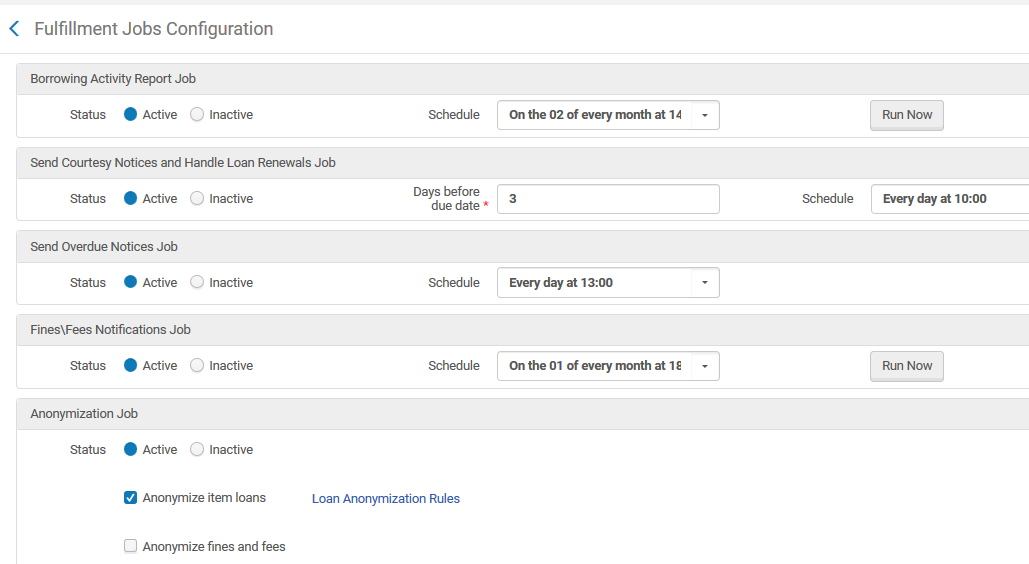This screenshot has height=564, width=1029.
Task: Select Active for Courtesy Notices Job
Action: [130, 199]
